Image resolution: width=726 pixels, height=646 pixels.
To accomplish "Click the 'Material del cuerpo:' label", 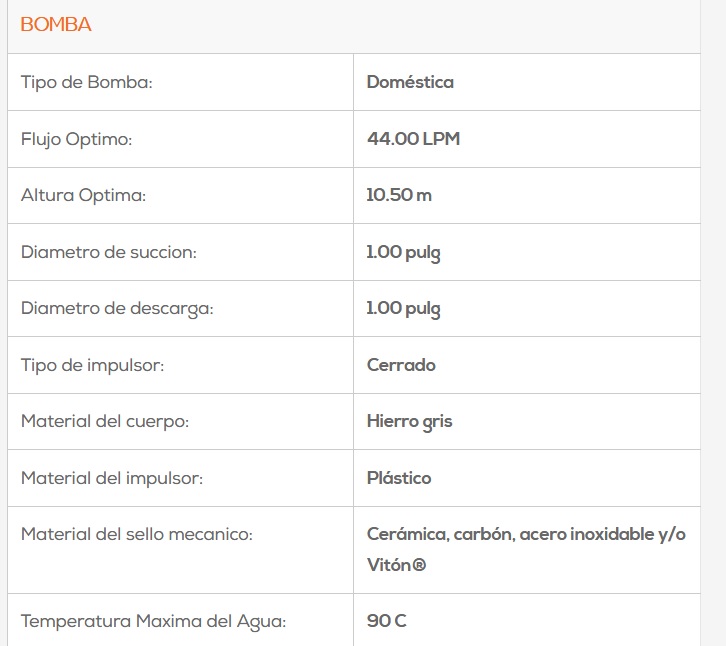I will (x=105, y=421).
